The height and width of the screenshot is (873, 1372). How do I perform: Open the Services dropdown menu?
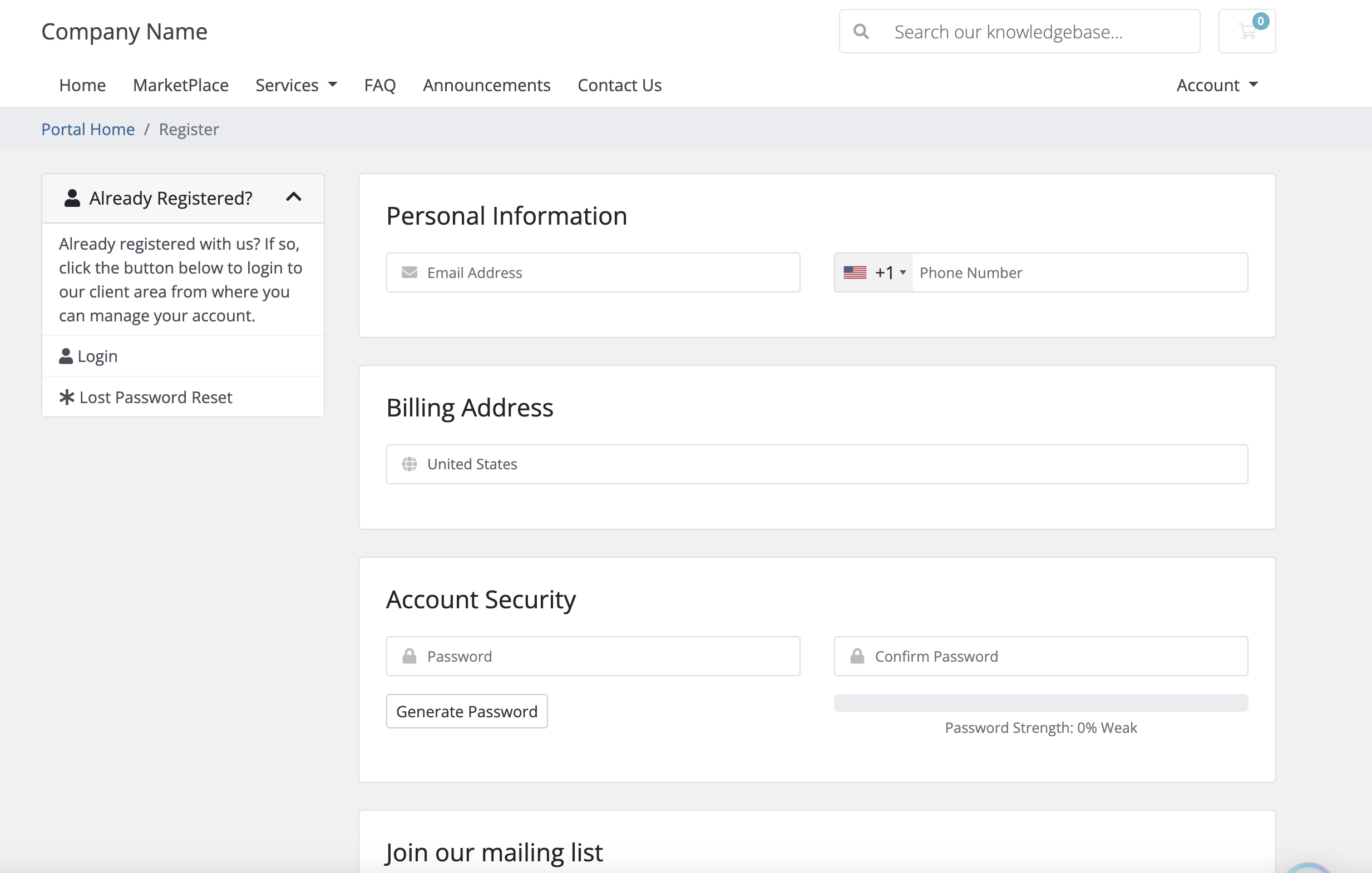[296, 86]
